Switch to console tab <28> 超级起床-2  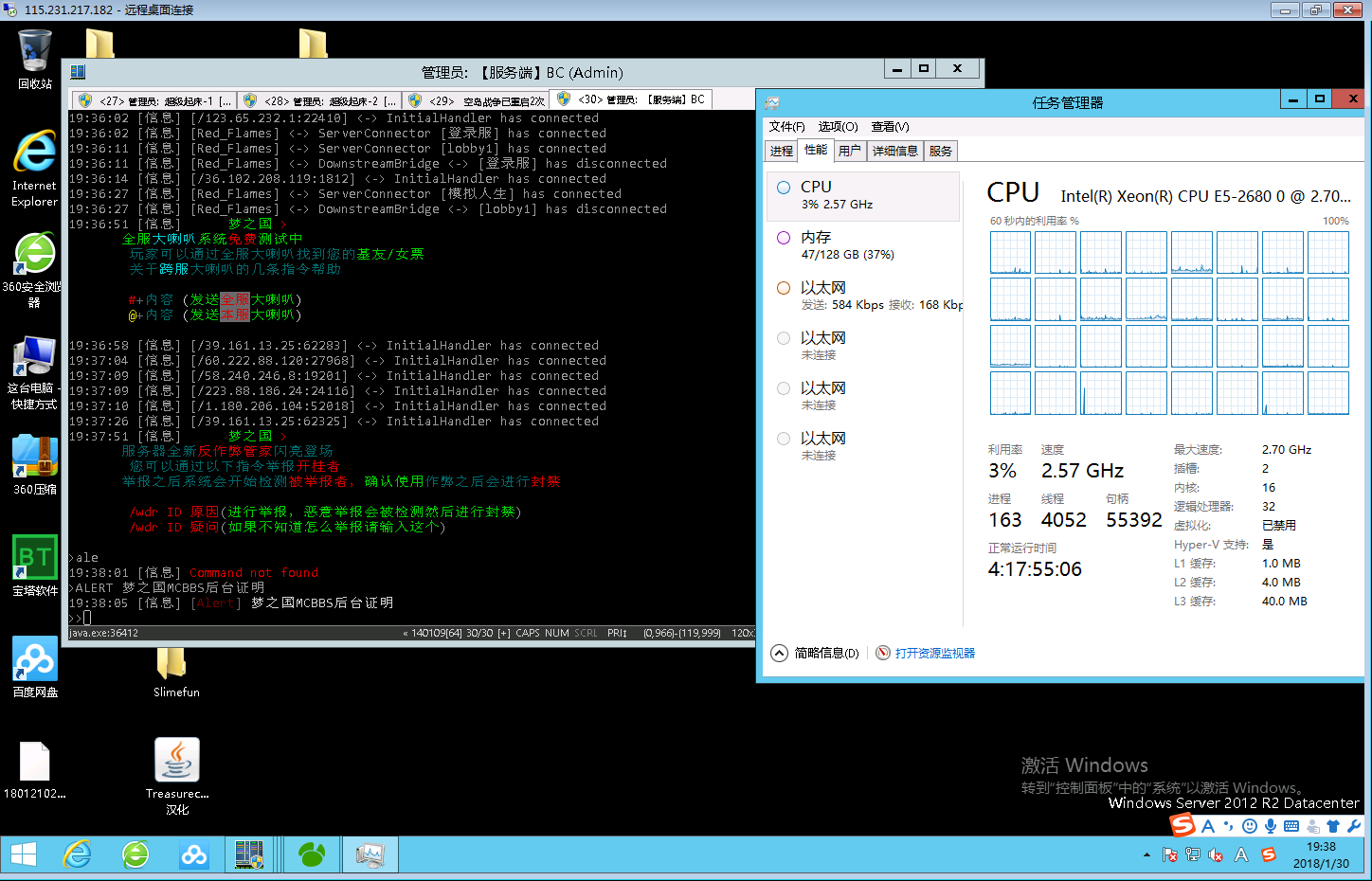(x=320, y=100)
